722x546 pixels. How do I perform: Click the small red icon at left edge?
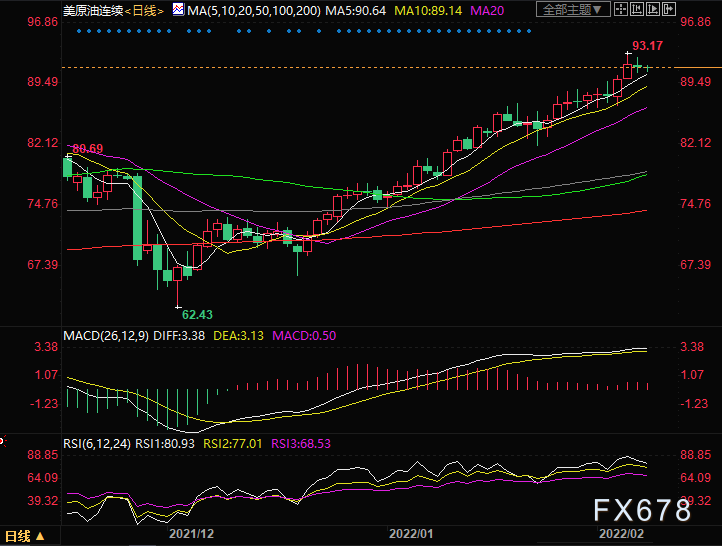click(2, 441)
